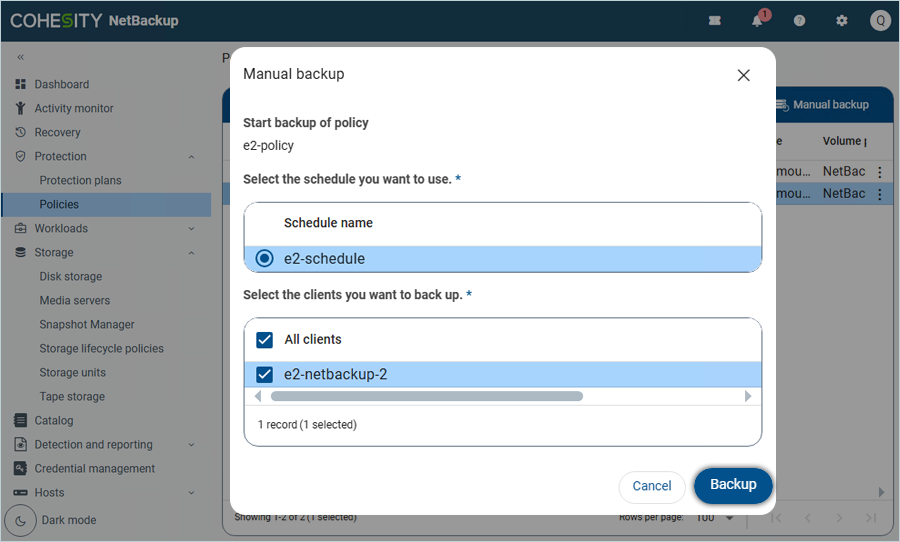
Task: Collapse the sidebar with double-chevron icon
Action: coord(20,57)
